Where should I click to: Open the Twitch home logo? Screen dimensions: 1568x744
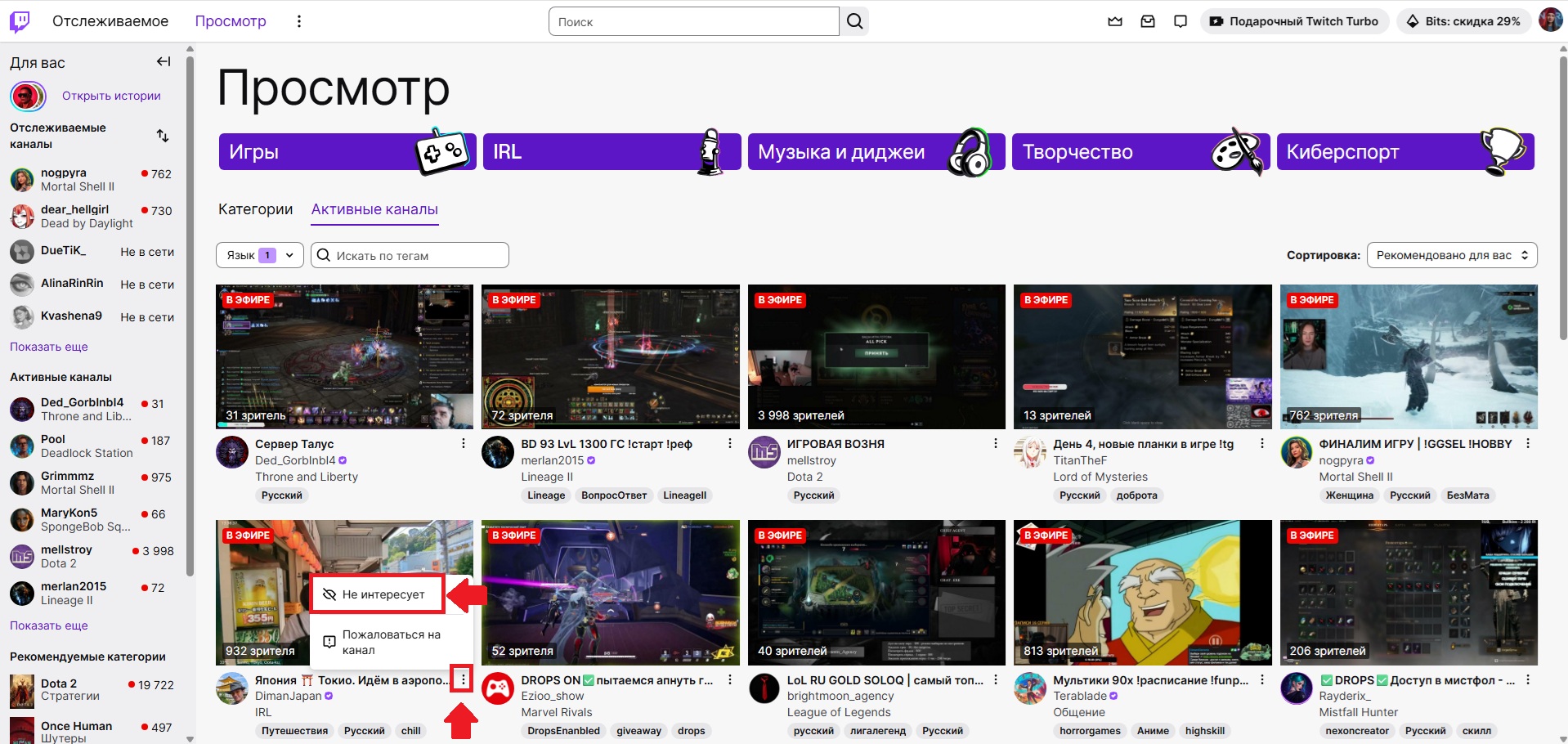coord(20,21)
